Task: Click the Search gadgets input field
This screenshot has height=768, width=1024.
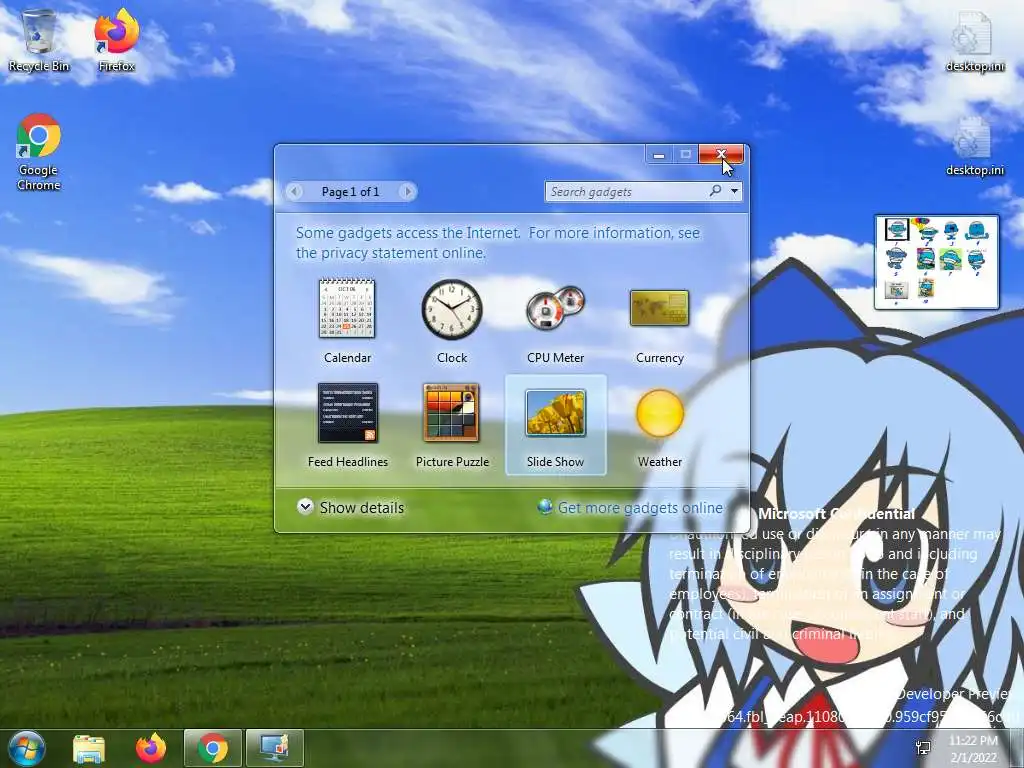Action: click(627, 191)
